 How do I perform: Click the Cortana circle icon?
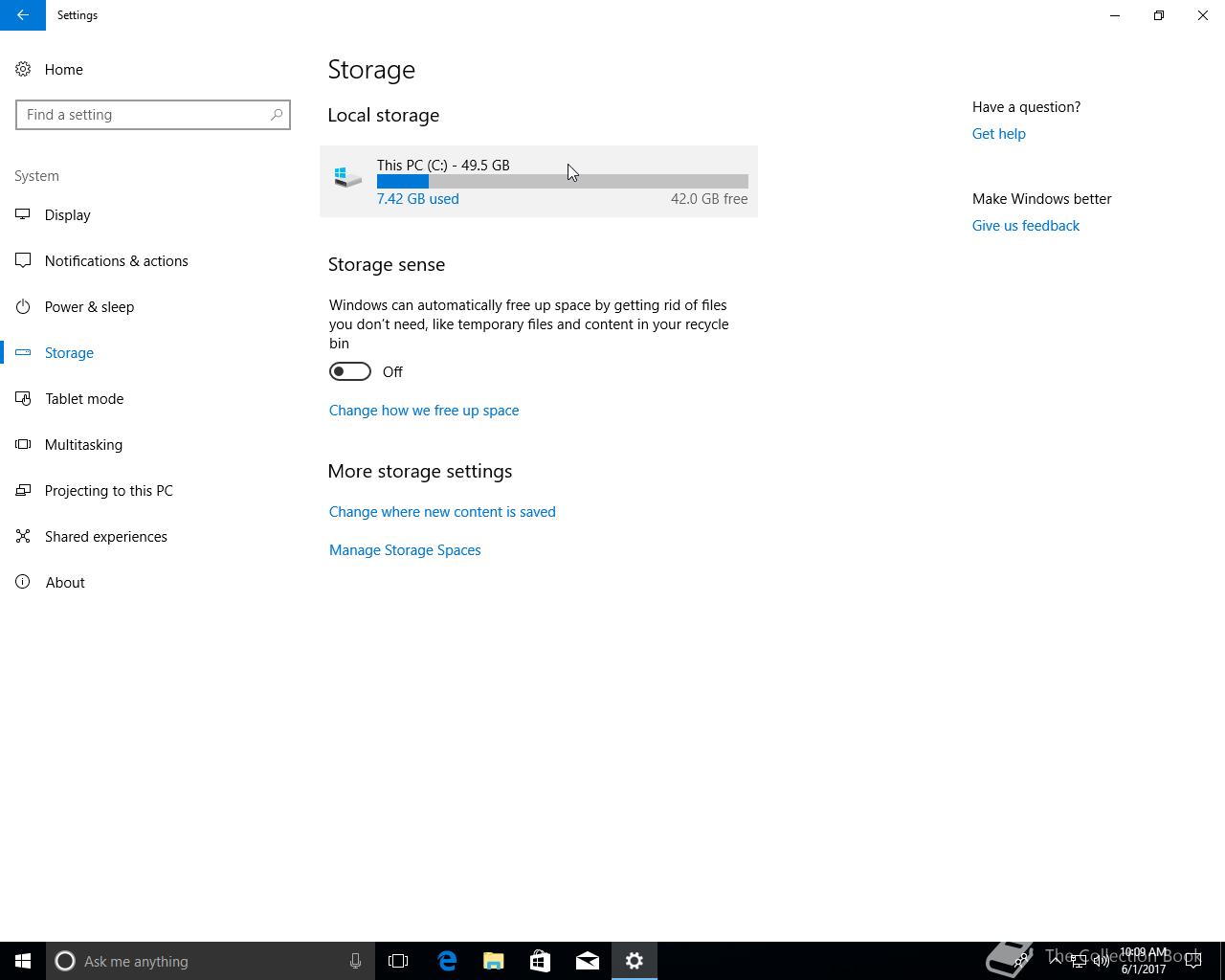[65, 961]
